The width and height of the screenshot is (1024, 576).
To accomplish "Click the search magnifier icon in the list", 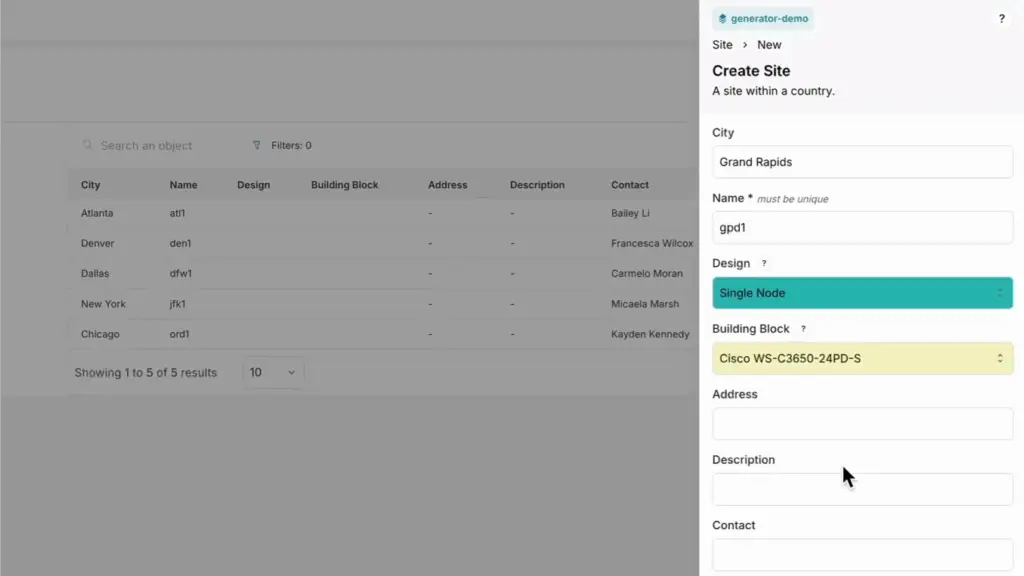I will click(x=88, y=145).
